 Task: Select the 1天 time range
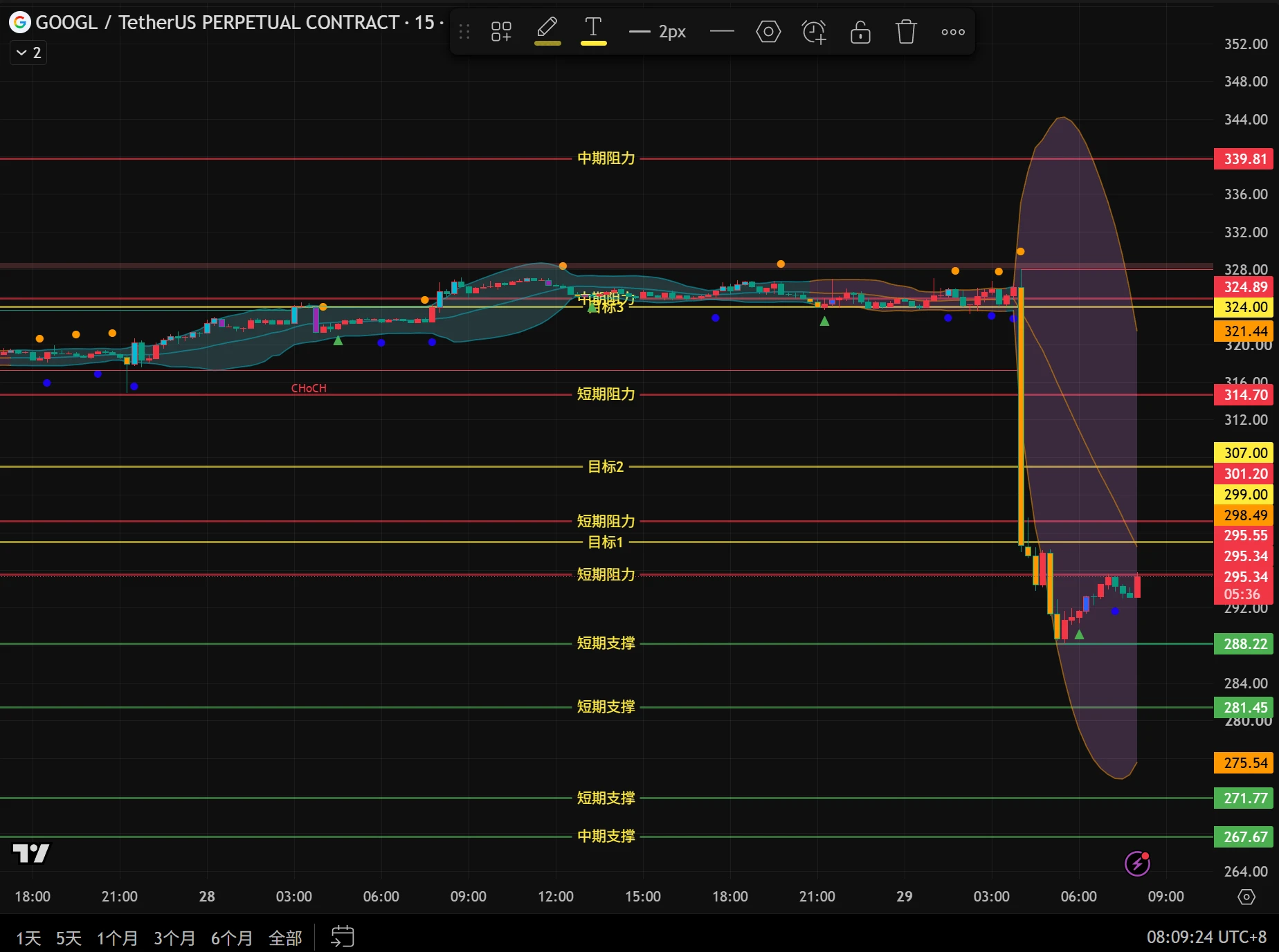(28, 938)
